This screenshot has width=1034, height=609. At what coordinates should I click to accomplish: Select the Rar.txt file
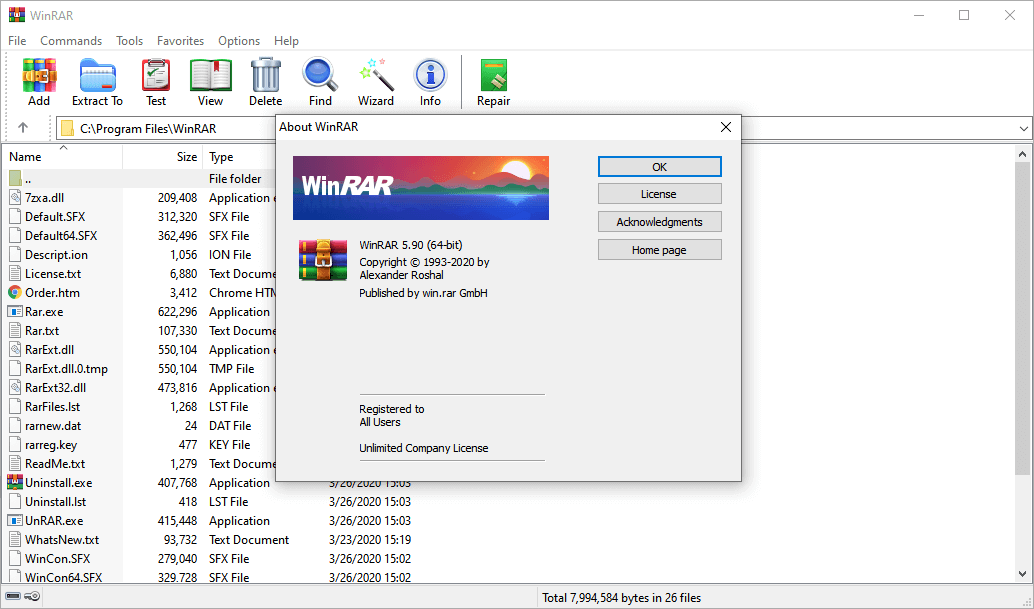[42, 330]
